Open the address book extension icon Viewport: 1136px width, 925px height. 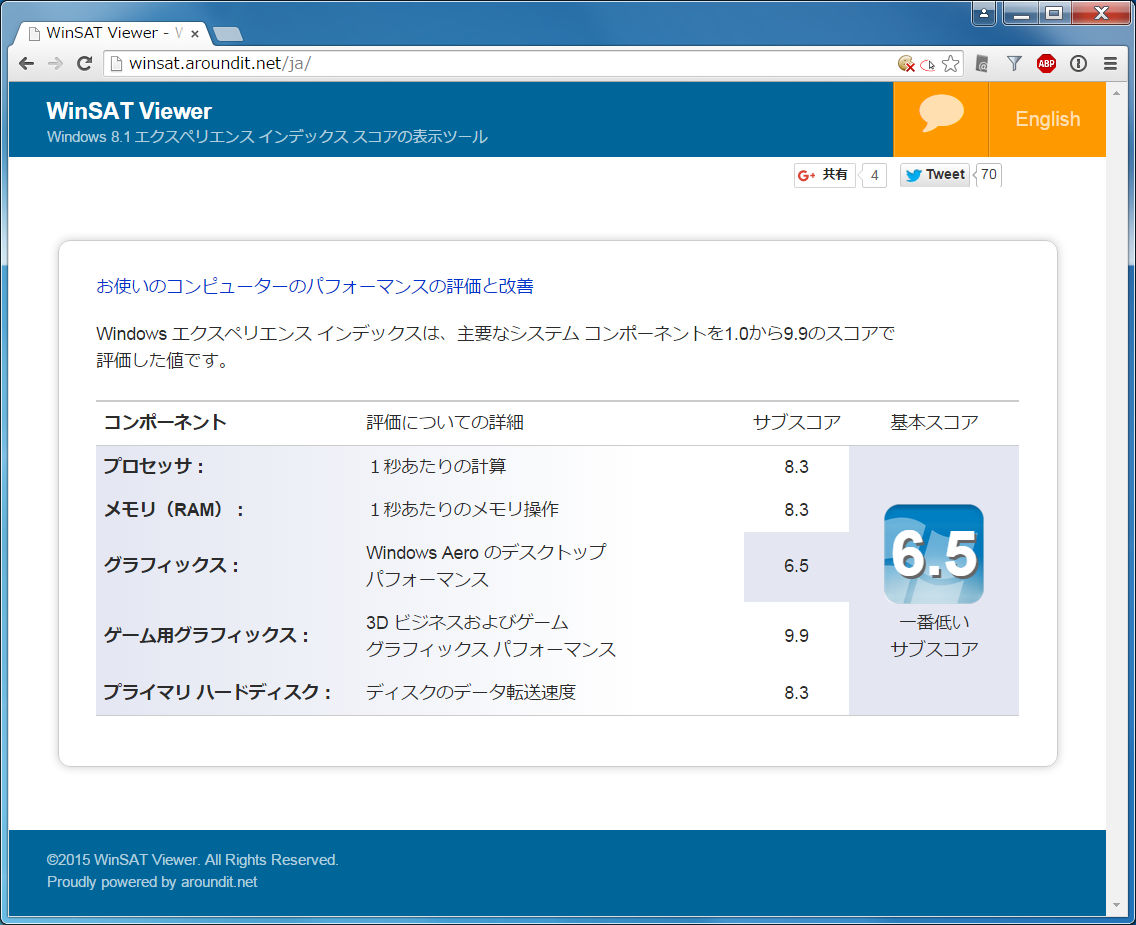pyautogui.click(x=982, y=64)
